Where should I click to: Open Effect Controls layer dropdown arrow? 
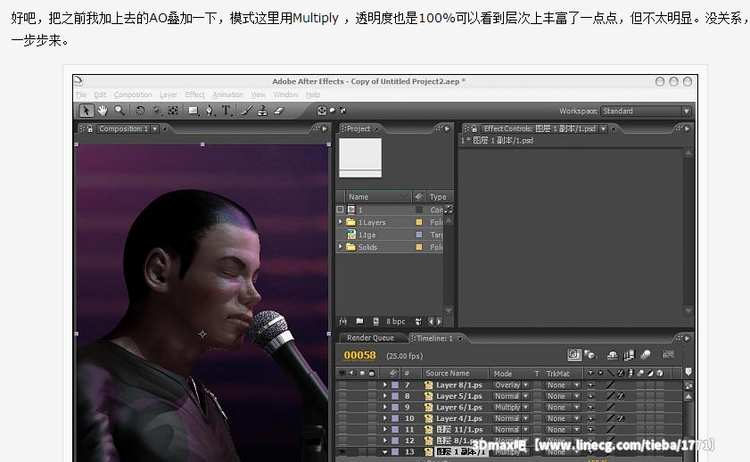(603, 129)
